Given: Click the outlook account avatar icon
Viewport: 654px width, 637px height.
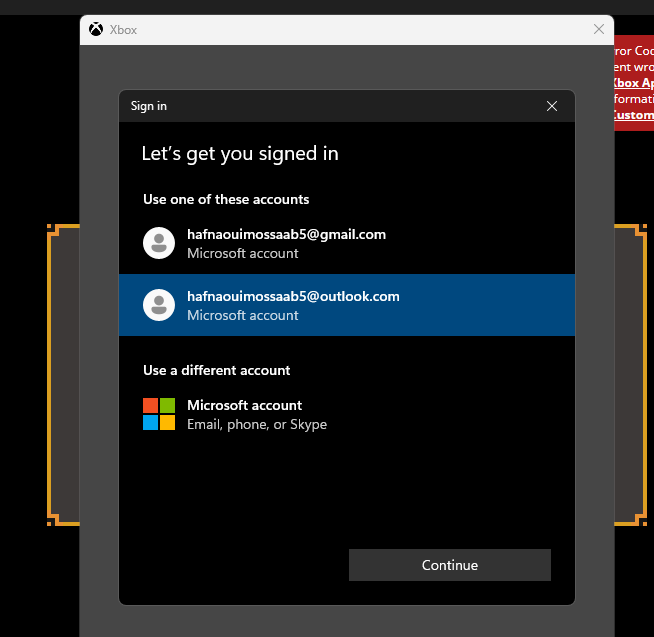Looking at the screenshot, I should coord(159,305).
